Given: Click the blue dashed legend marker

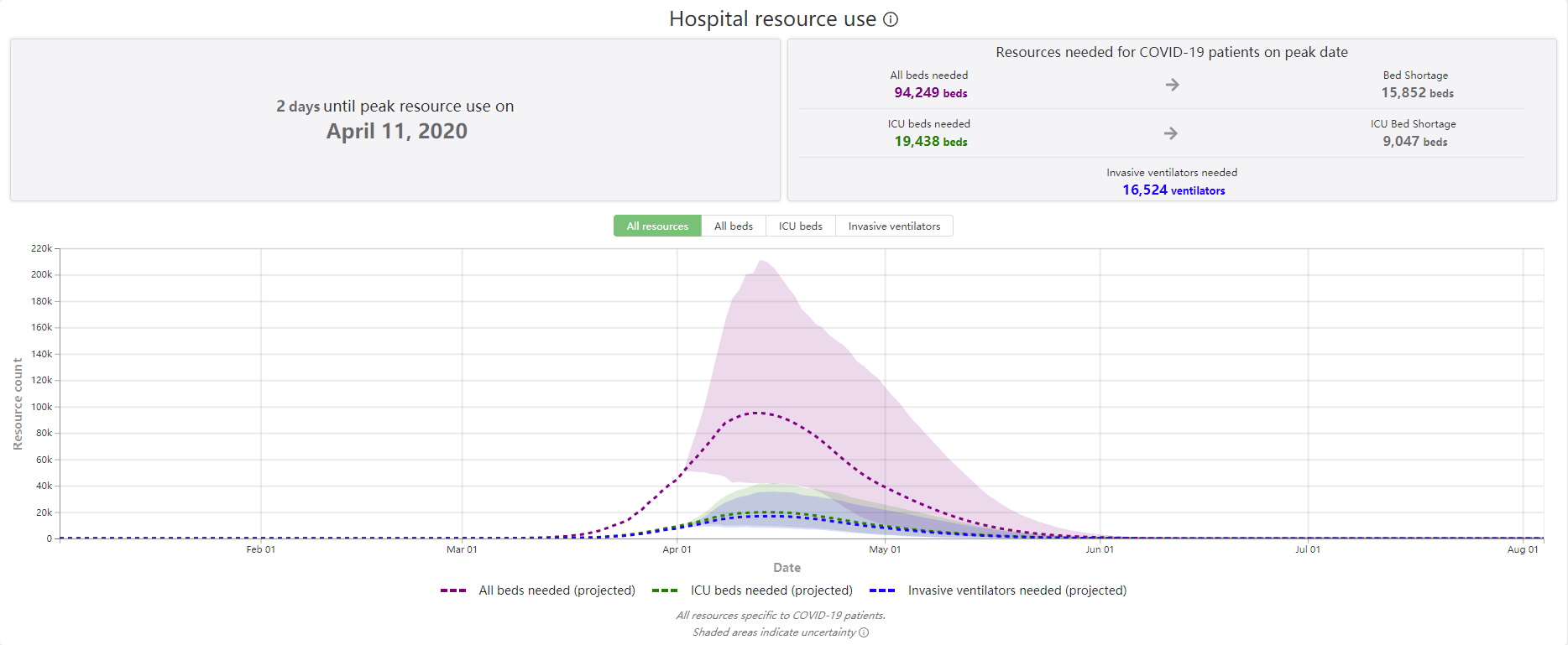Looking at the screenshot, I should click(x=882, y=590).
